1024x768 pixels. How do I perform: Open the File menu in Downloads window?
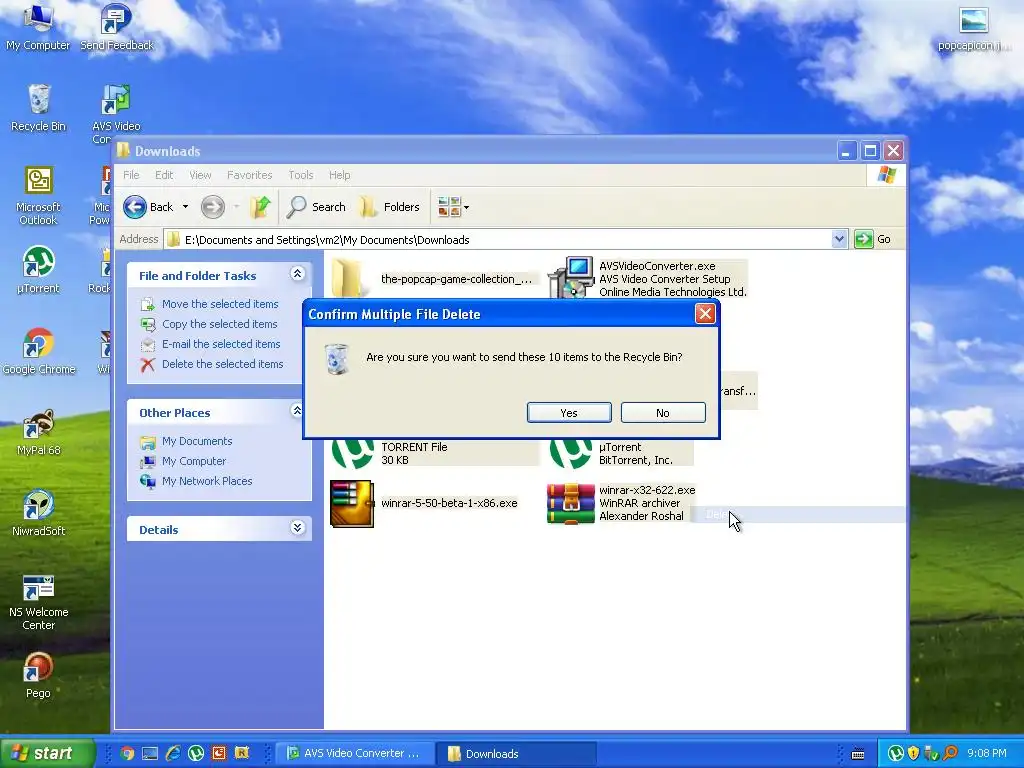pos(131,175)
